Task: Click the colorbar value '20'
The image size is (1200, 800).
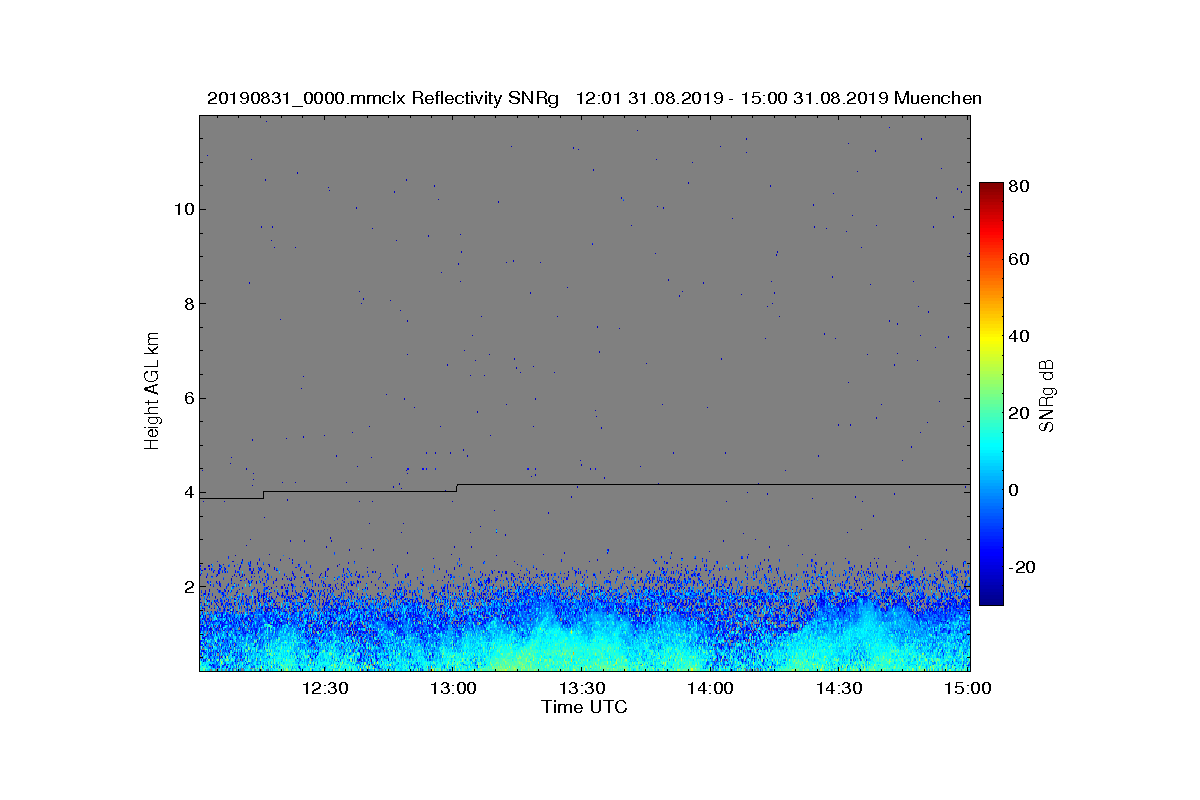Action: 1019,414
